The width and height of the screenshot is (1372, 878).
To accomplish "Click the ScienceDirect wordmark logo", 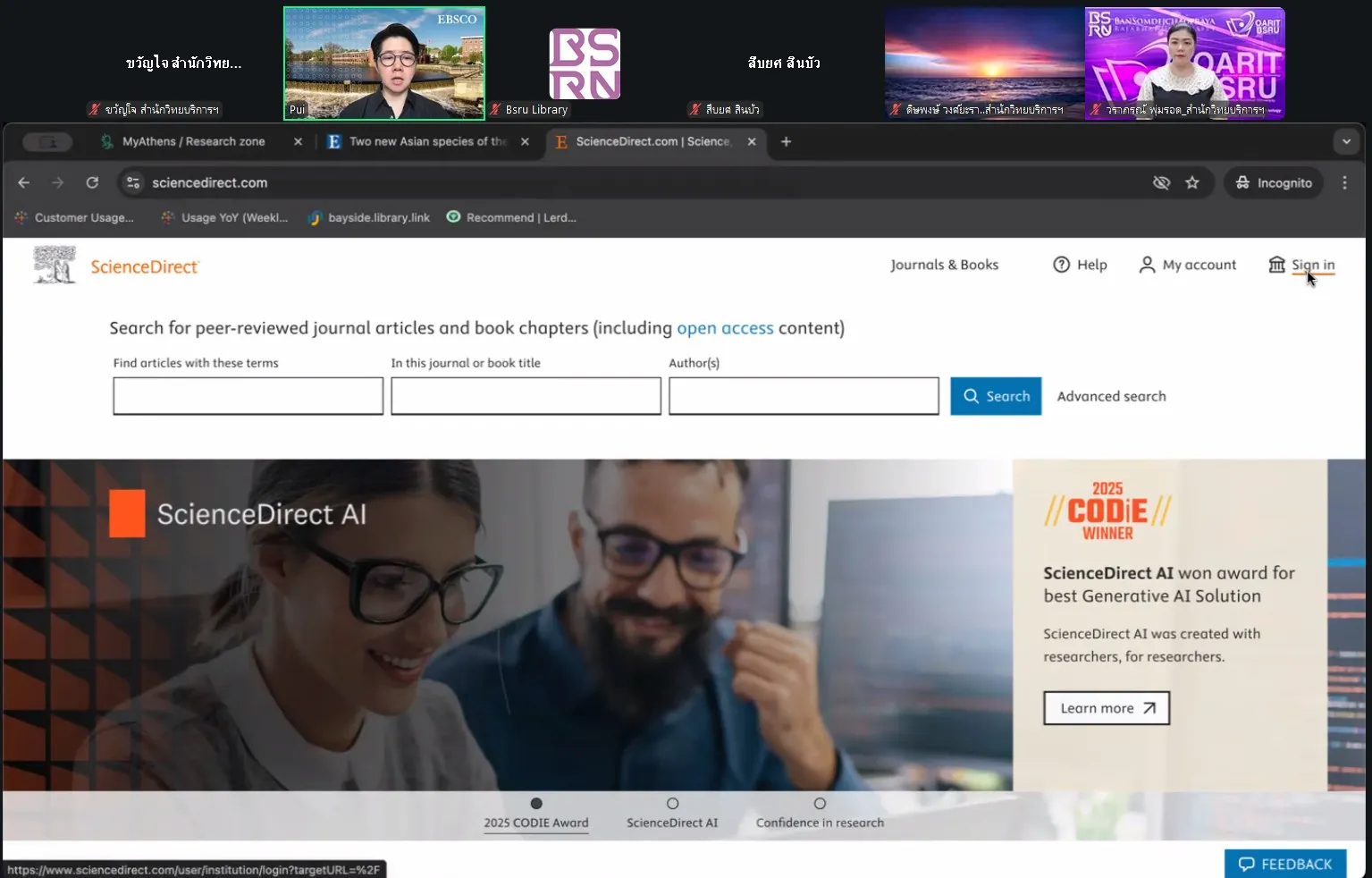I will (145, 266).
